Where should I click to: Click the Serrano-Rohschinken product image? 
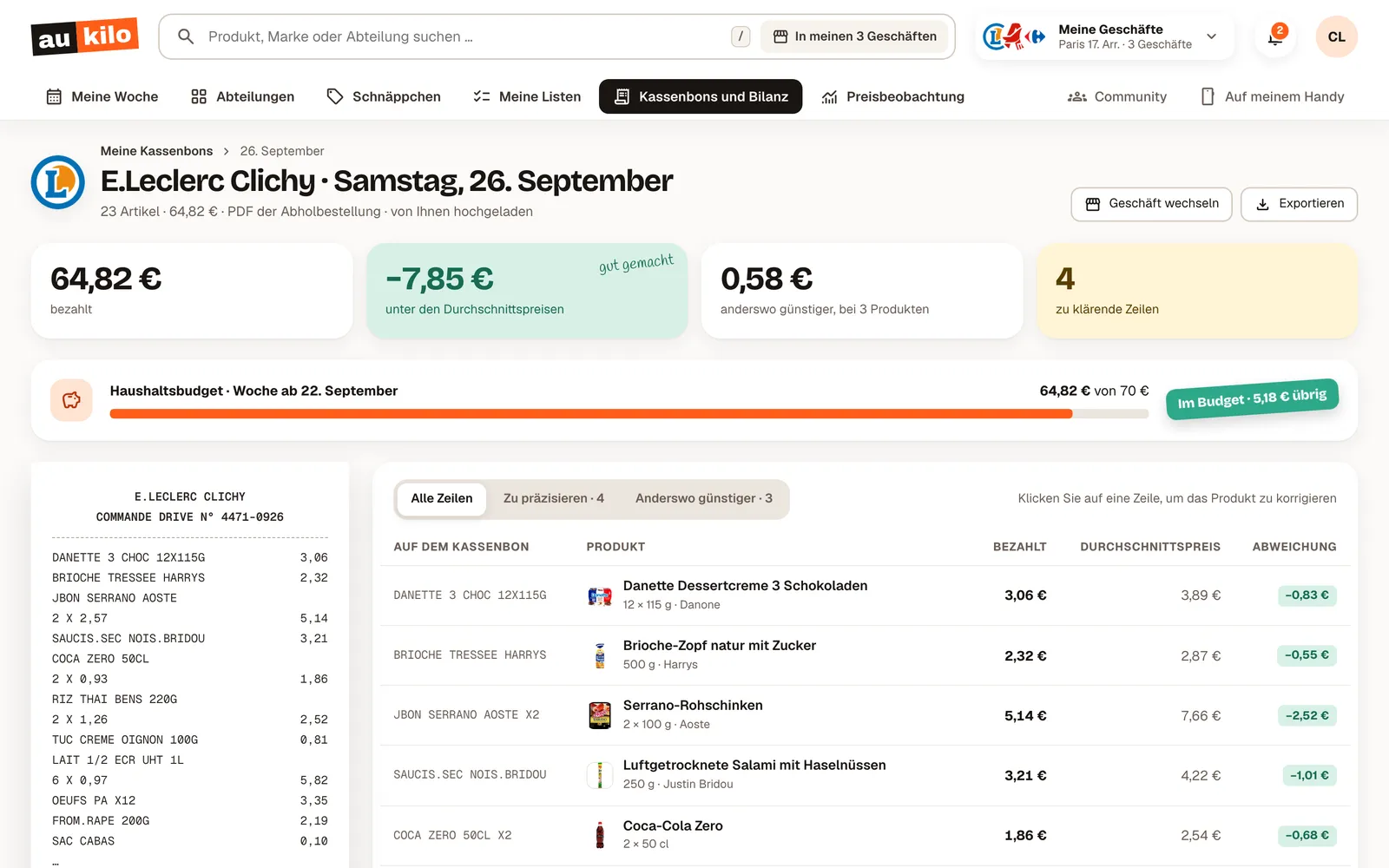coord(600,715)
